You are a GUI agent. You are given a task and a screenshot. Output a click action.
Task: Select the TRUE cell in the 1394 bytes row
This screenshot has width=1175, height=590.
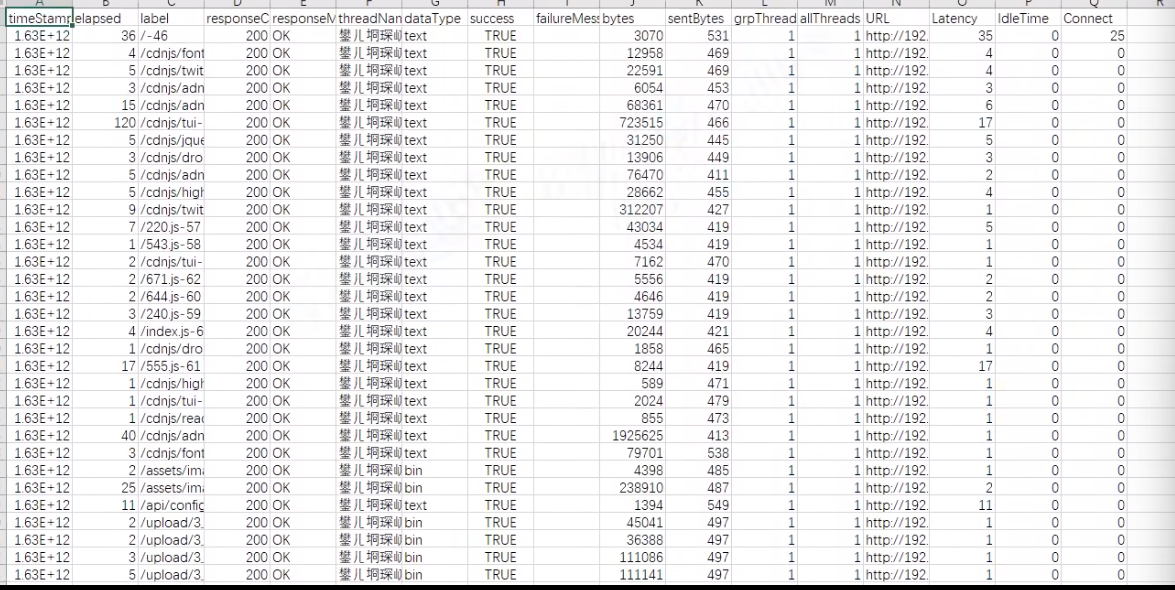click(x=501, y=505)
